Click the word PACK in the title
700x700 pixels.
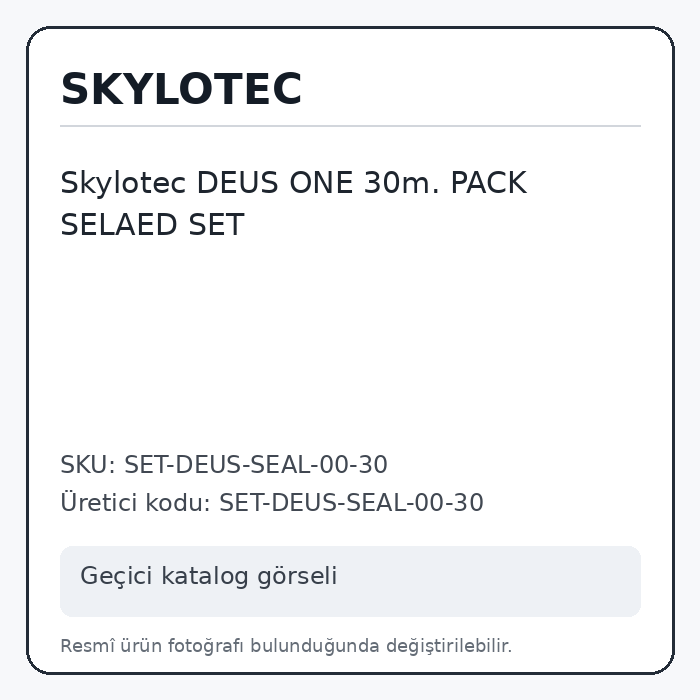coord(489,183)
